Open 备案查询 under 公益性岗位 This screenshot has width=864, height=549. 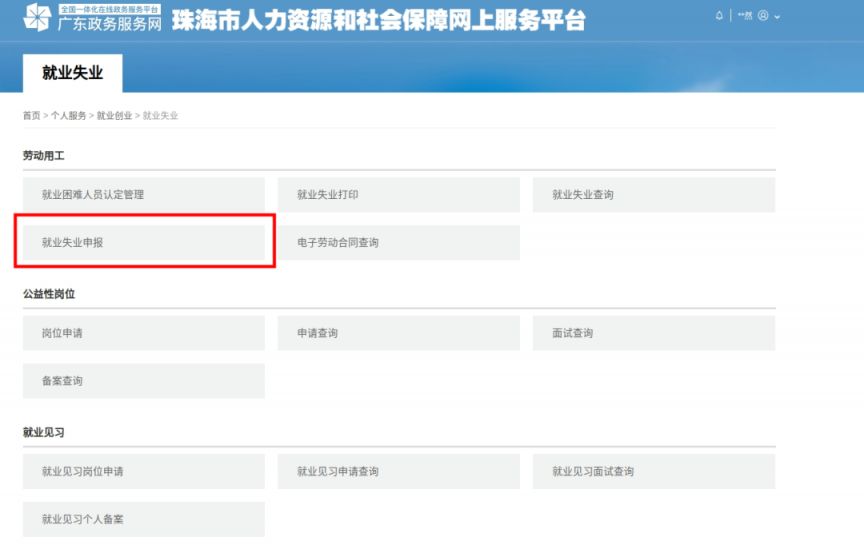click(x=143, y=381)
